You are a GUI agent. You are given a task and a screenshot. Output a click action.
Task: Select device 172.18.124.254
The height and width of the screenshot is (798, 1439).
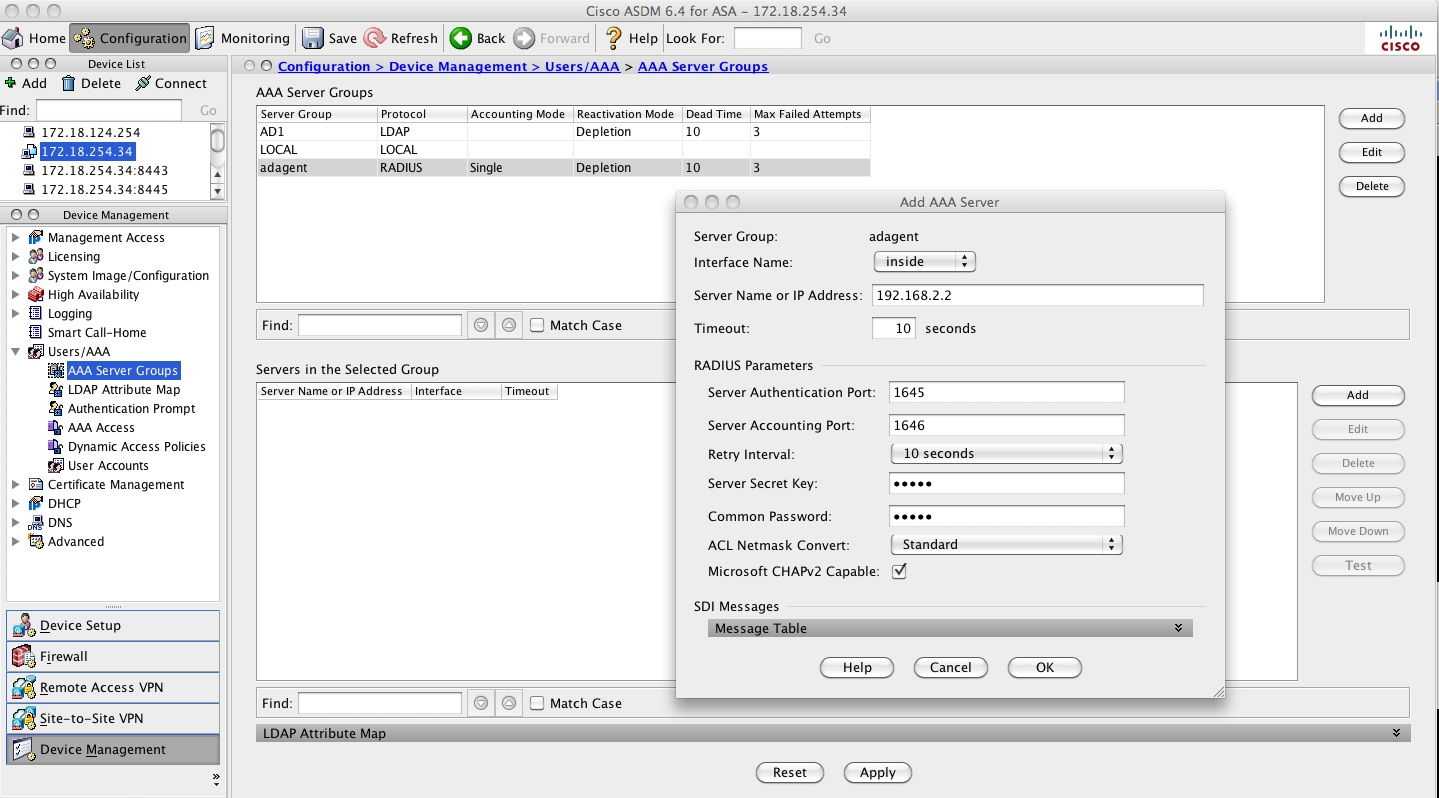pyautogui.click(x=90, y=132)
